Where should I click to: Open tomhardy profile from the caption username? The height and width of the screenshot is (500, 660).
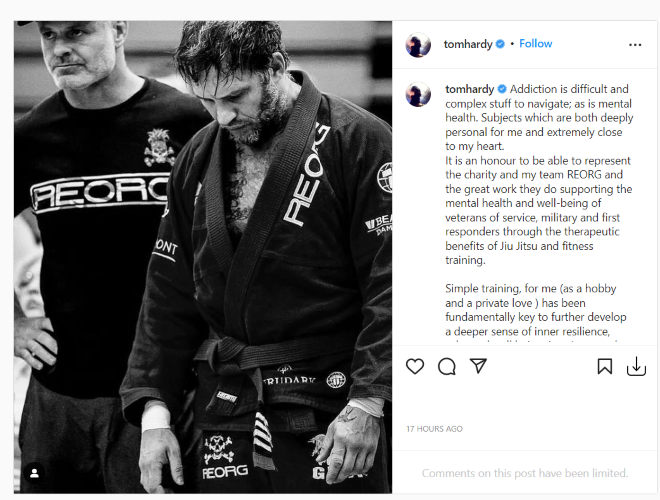point(469,89)
